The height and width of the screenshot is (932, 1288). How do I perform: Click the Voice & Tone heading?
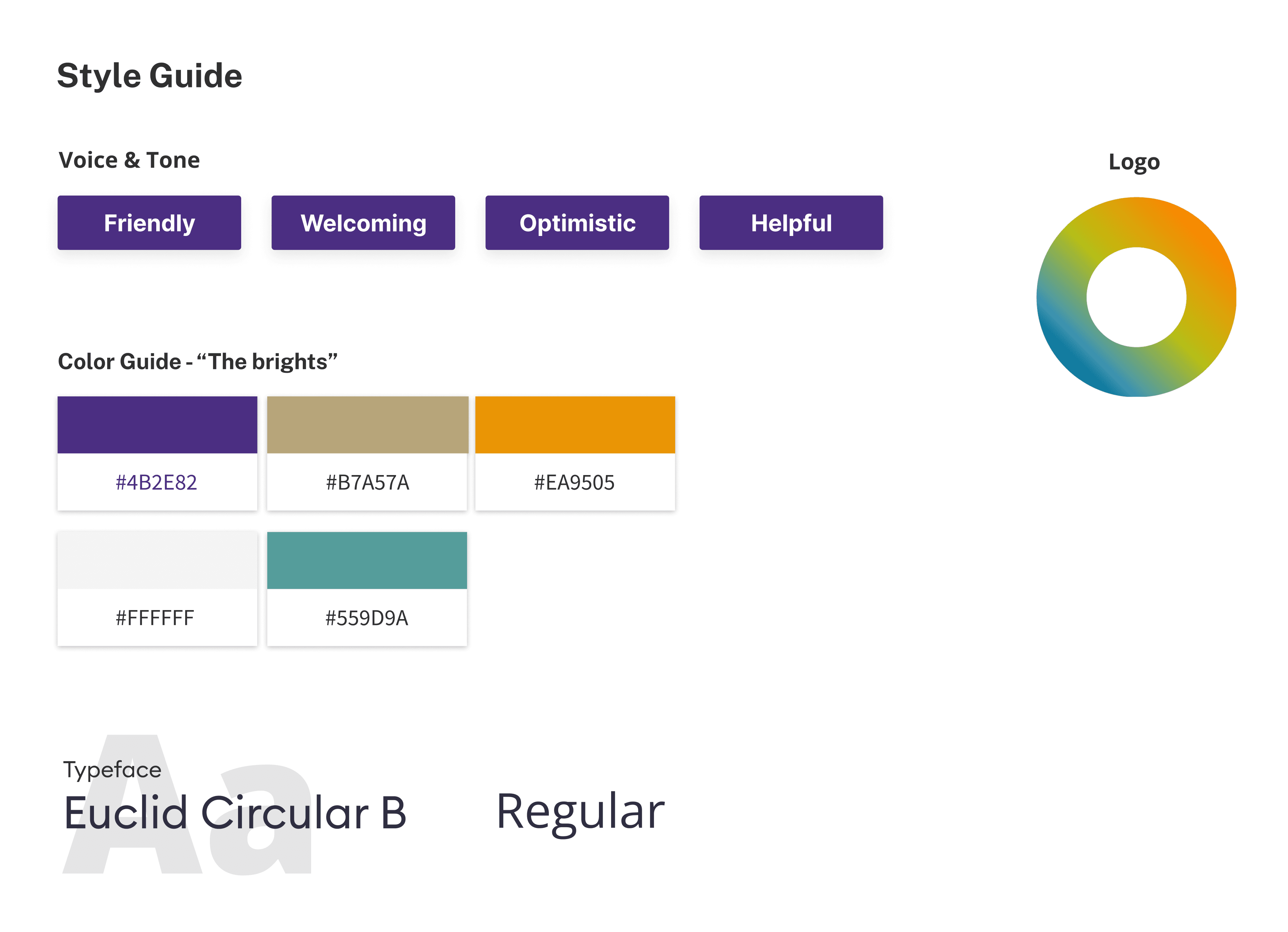pos(129,160)
